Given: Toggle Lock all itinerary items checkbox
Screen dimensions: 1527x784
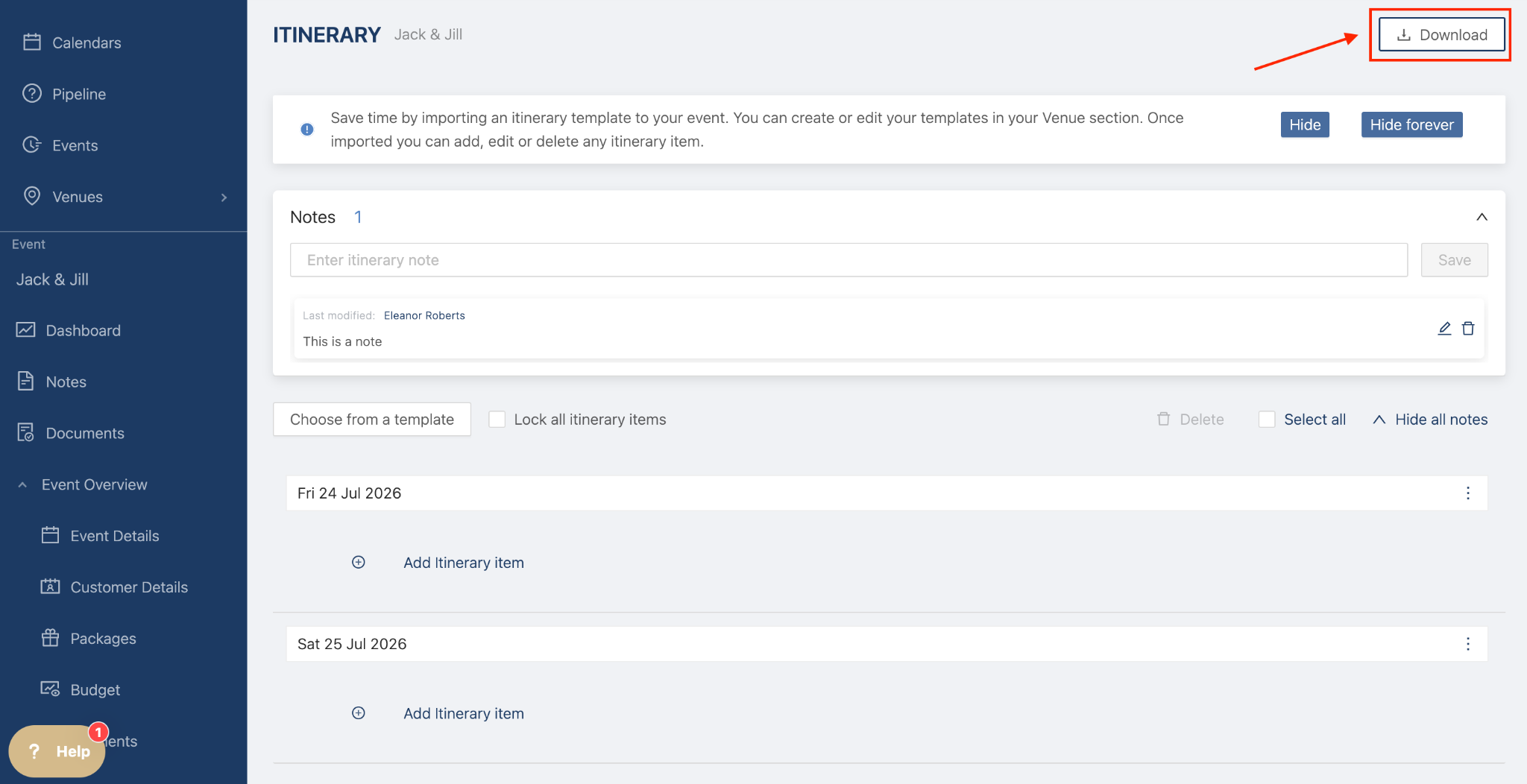Looking at the screenshot, I should [x=497, y=420].
